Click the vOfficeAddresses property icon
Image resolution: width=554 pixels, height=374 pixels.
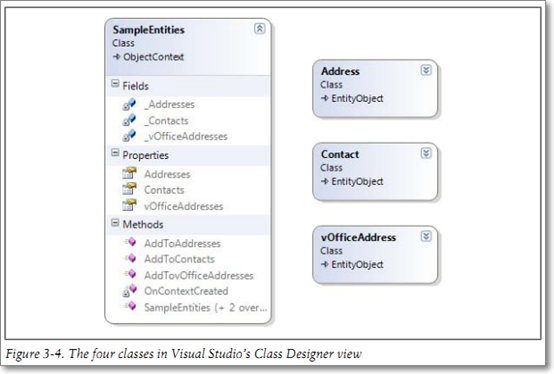(129, 205)
